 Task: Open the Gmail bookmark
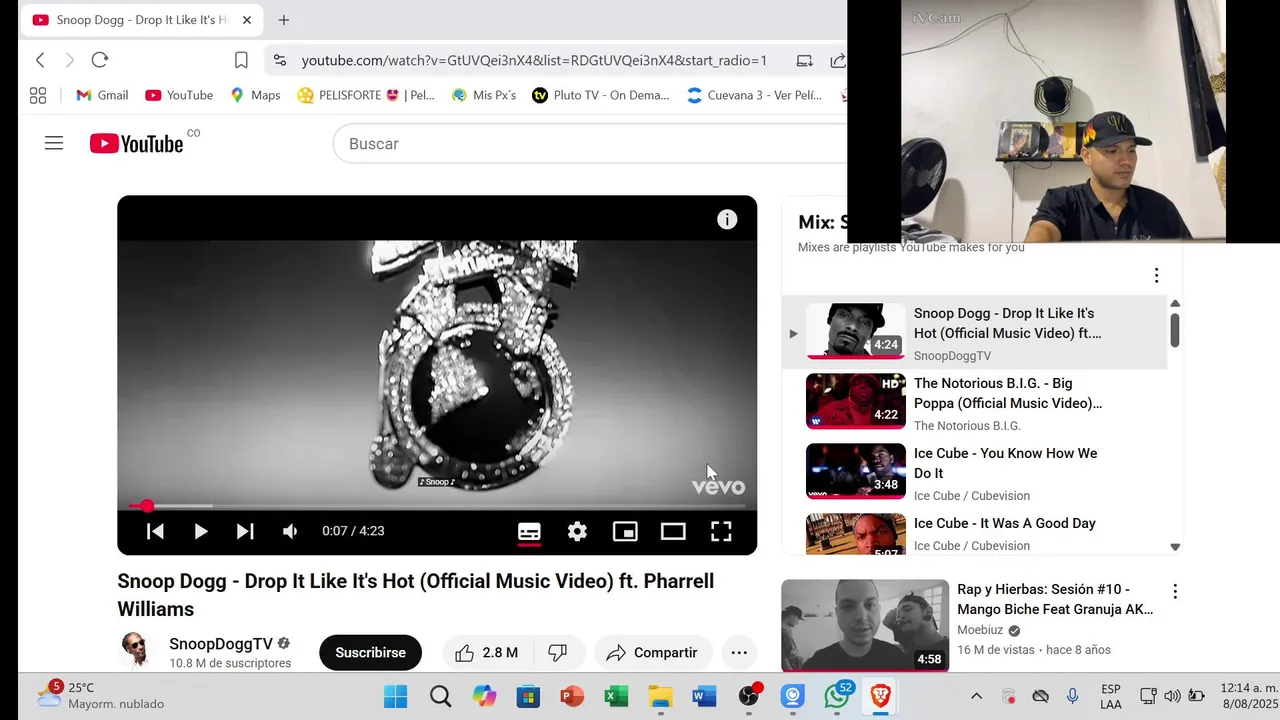coord(102,95)
